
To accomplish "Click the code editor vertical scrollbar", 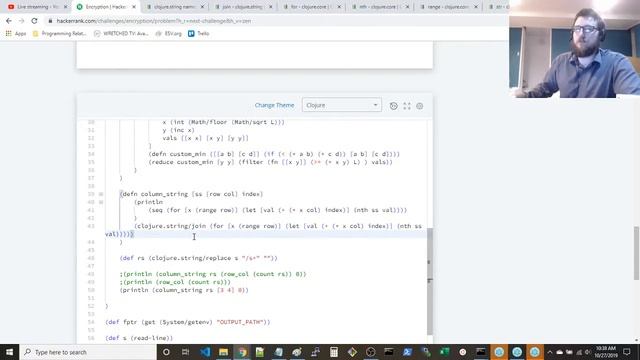I will click(429, 282).
